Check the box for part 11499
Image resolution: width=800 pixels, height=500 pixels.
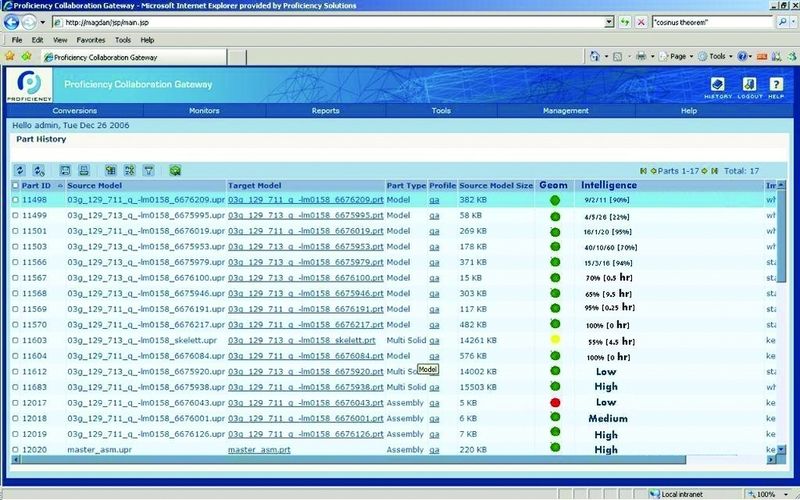(x=15, y=215)
